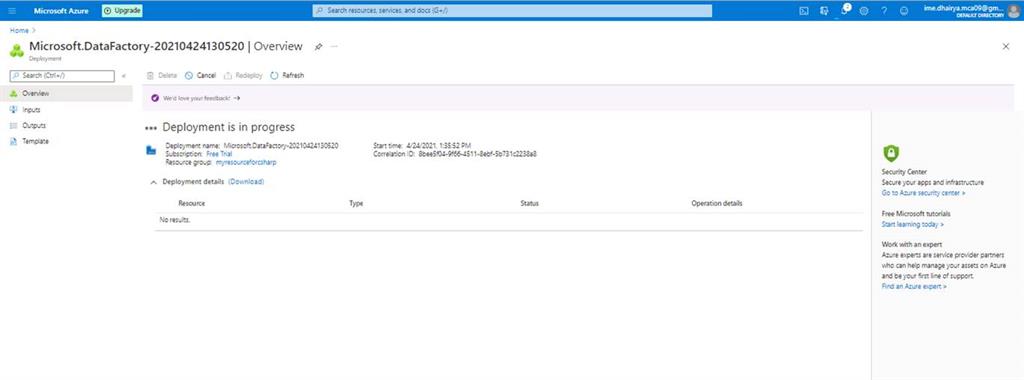Click the Security Center shield icon
This screenshot has width=1024, height=380.
(891, 153)
